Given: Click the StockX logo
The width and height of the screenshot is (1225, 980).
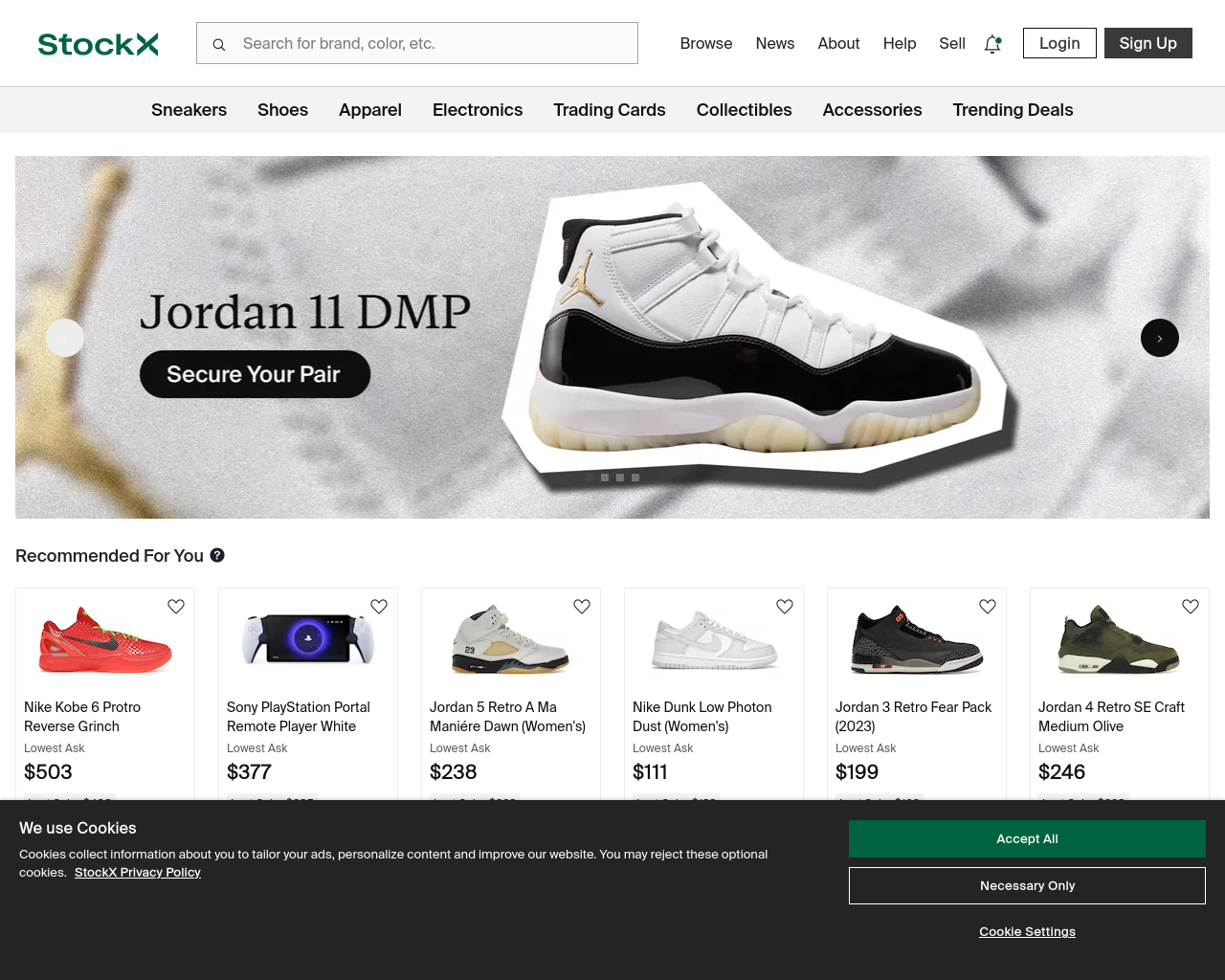Looking at the screenshot, I should point(98,44).
